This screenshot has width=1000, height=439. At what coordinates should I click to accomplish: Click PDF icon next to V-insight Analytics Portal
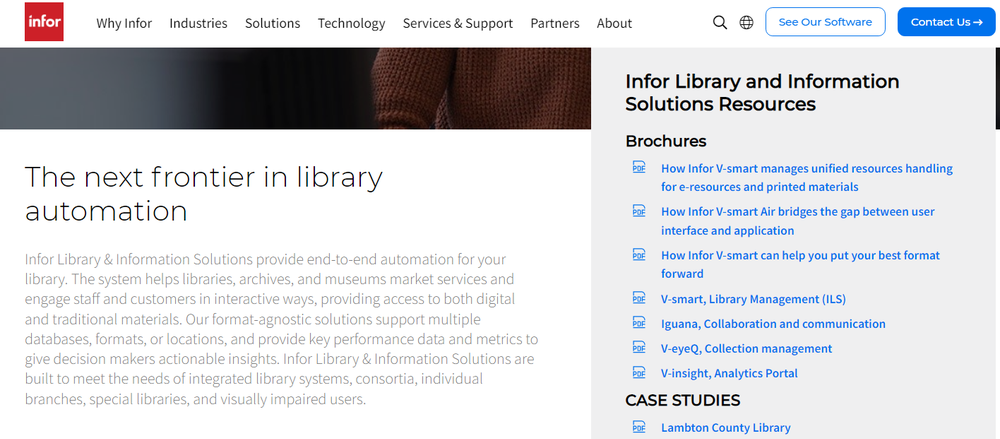point(638,373)
